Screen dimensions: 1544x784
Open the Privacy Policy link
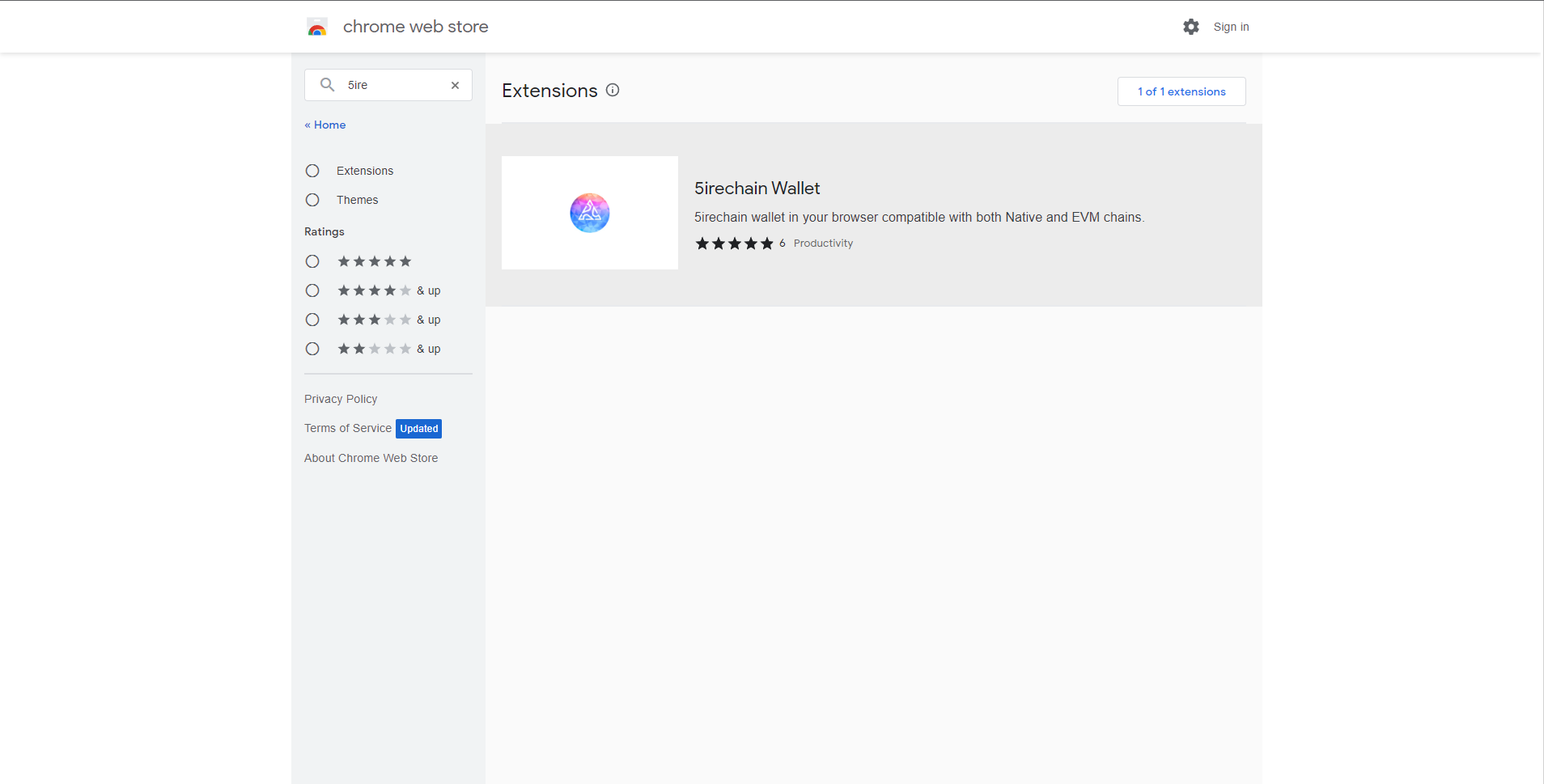(x=341, y=399)
